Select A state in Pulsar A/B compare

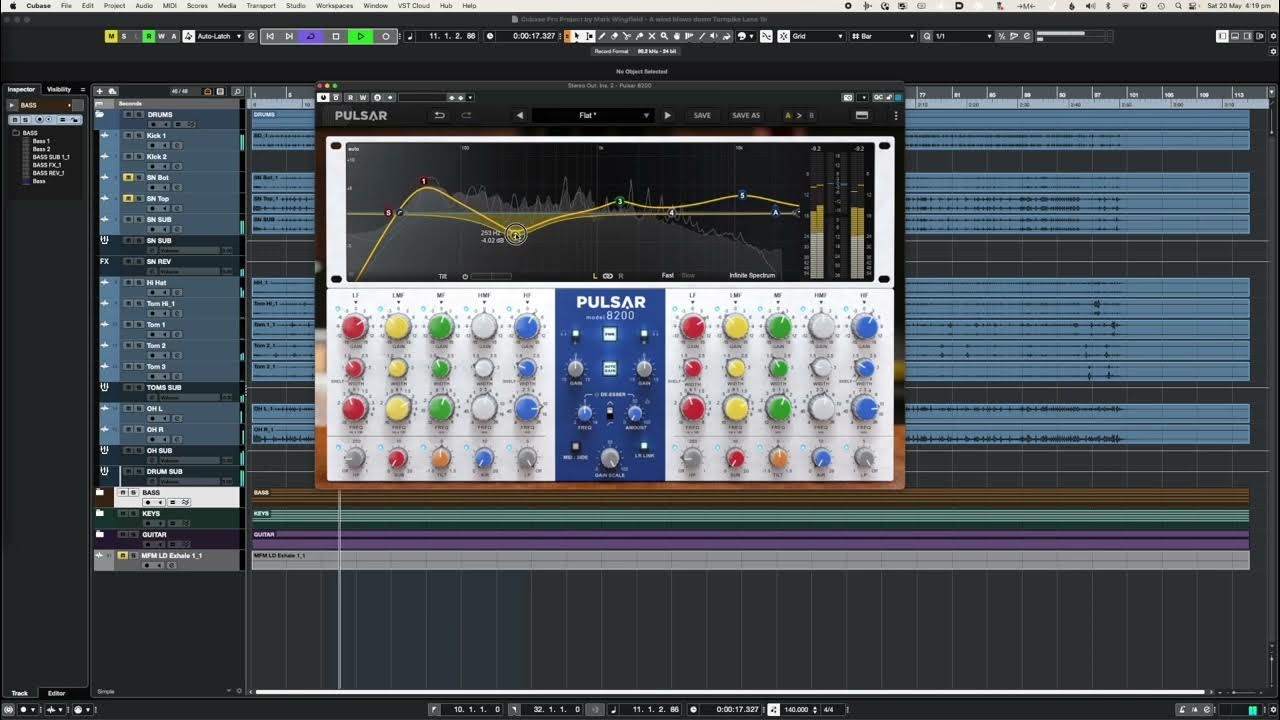788,115
